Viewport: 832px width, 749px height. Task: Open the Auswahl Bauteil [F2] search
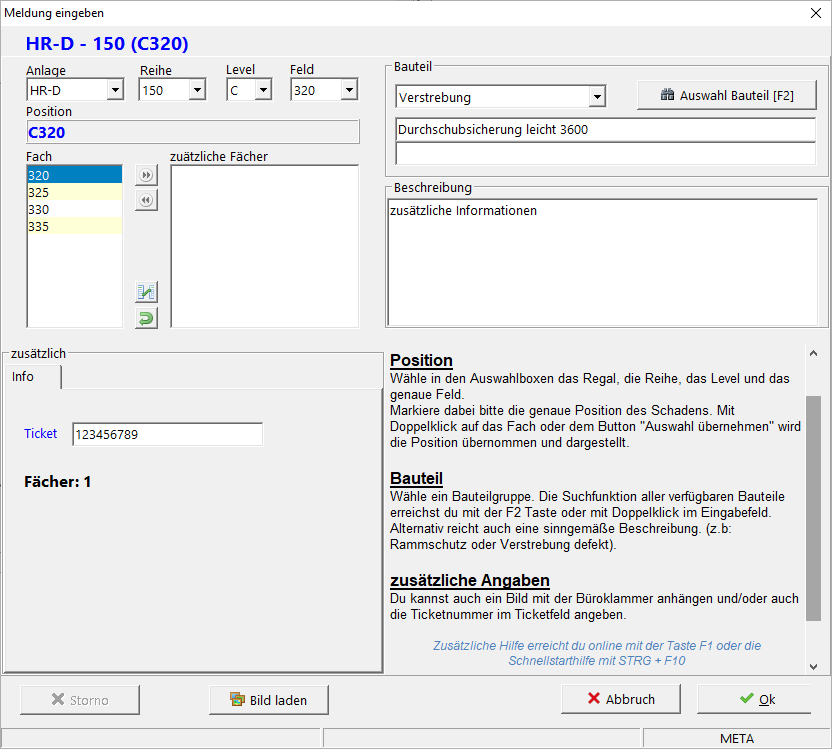tap(727, 96)
